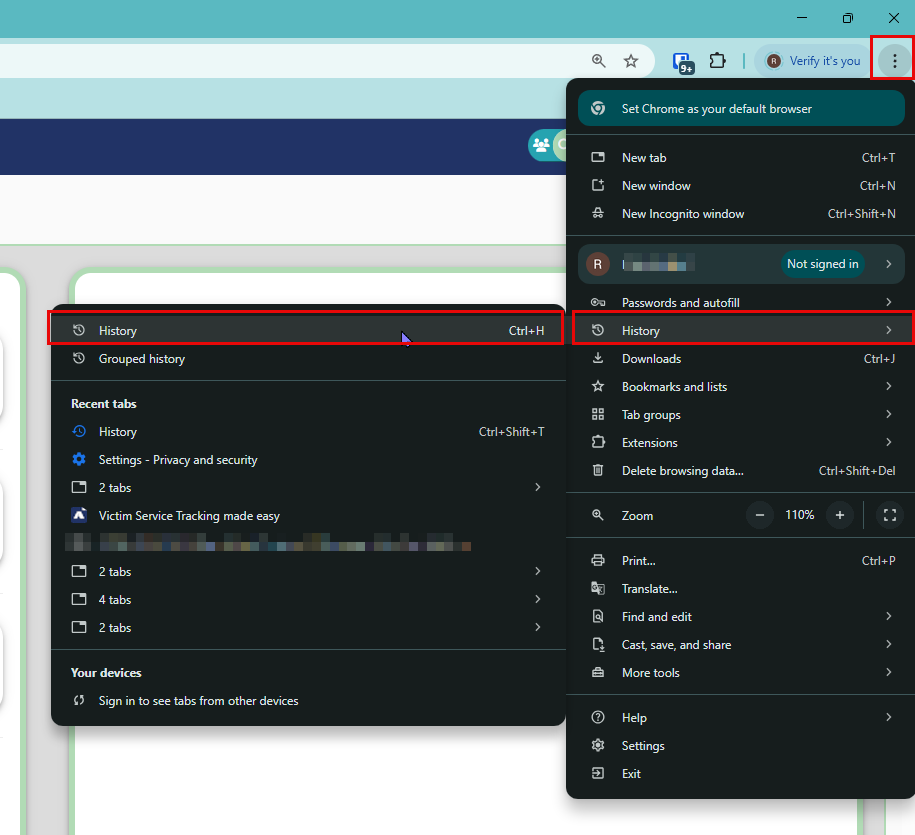The image size is (915, 835).
Task: Reopen Victim Service Tracking made easy tab
Action: coord(308,516)
